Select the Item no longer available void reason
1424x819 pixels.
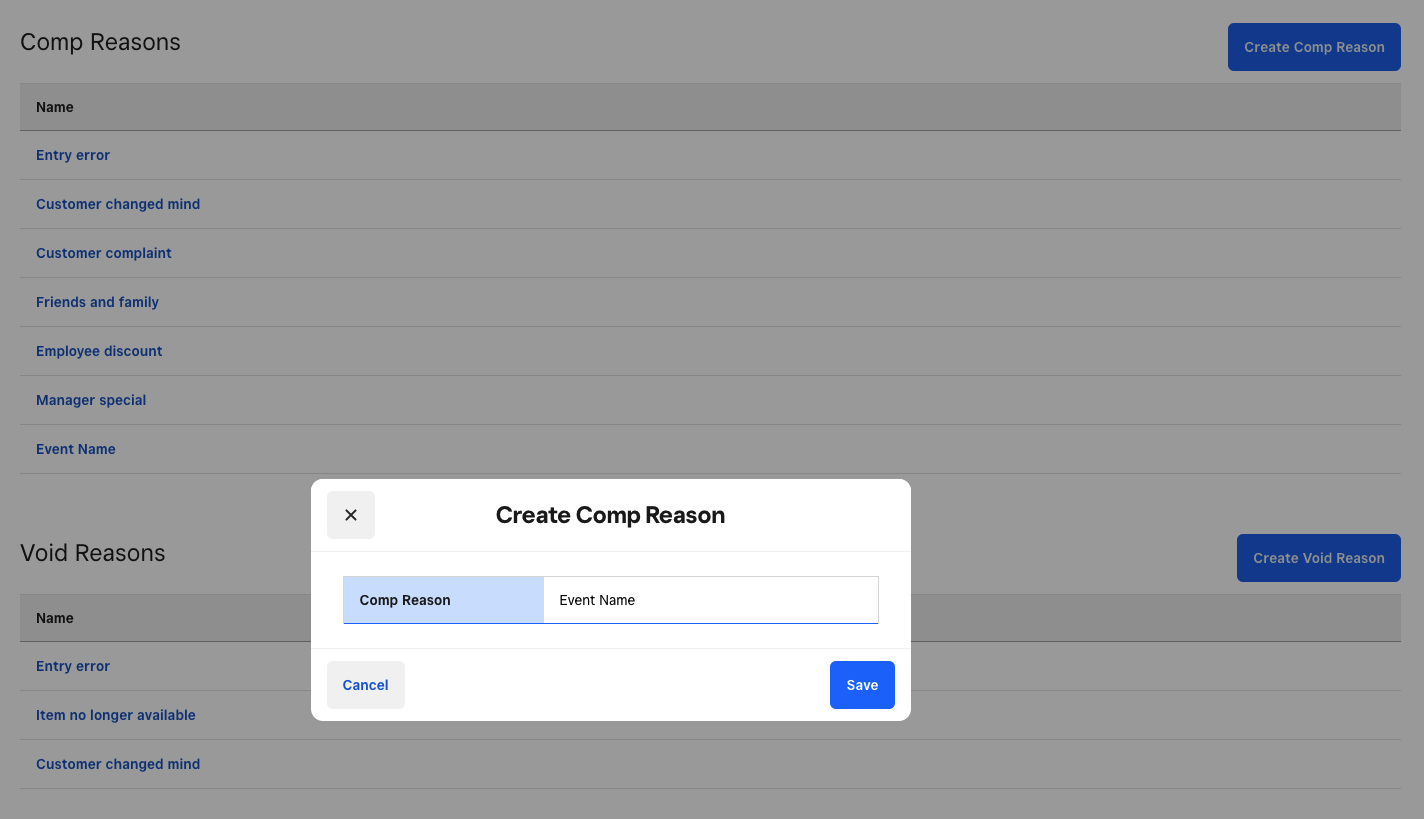[115, 715]
